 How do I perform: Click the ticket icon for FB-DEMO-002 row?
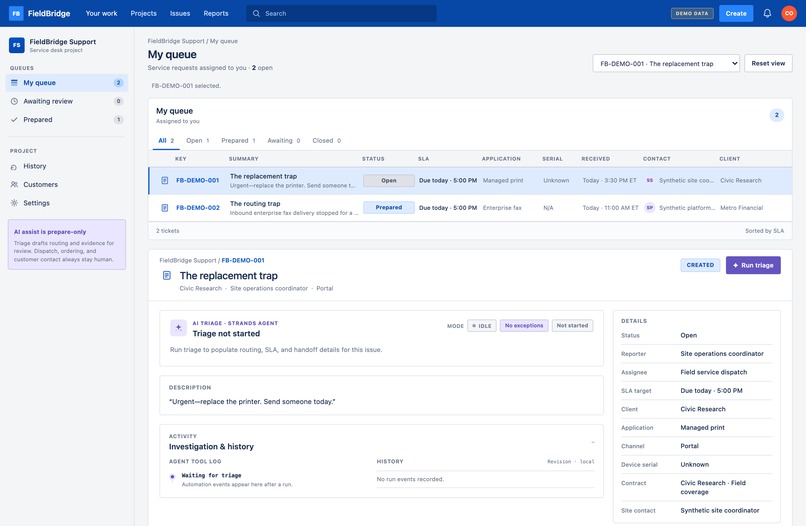164,208
